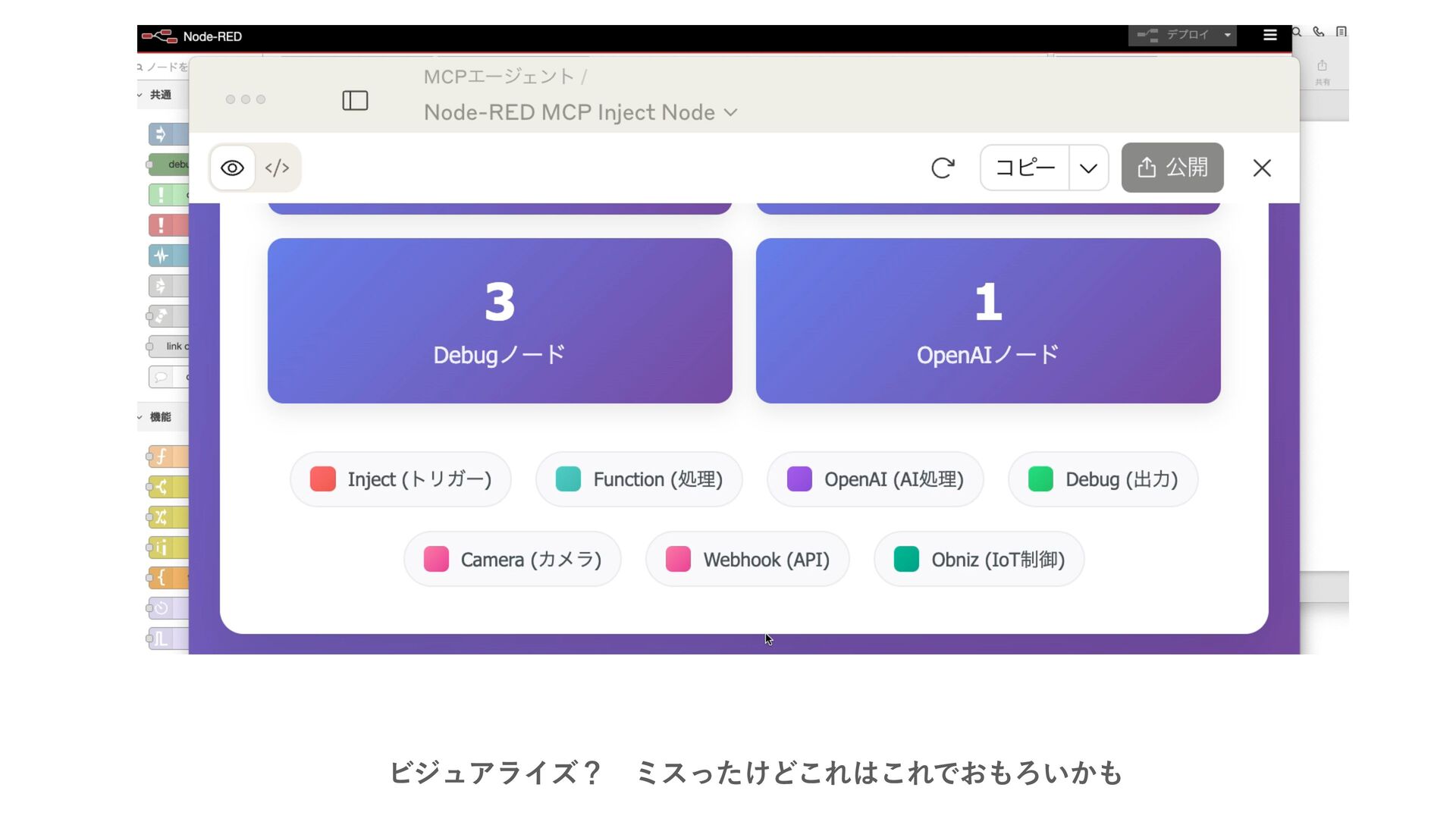Click the Inject (トリガー) legend chip
Screen dimensions: 1456x819
(400, 479)
